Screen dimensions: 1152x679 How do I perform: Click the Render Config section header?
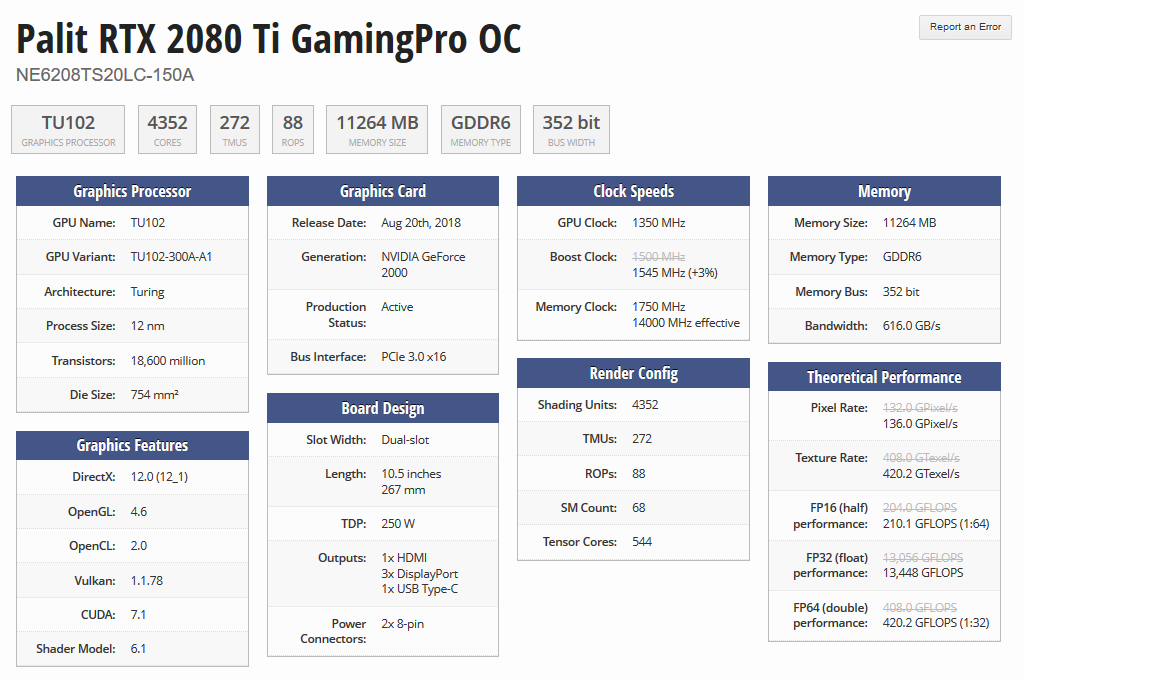(633, 373)
